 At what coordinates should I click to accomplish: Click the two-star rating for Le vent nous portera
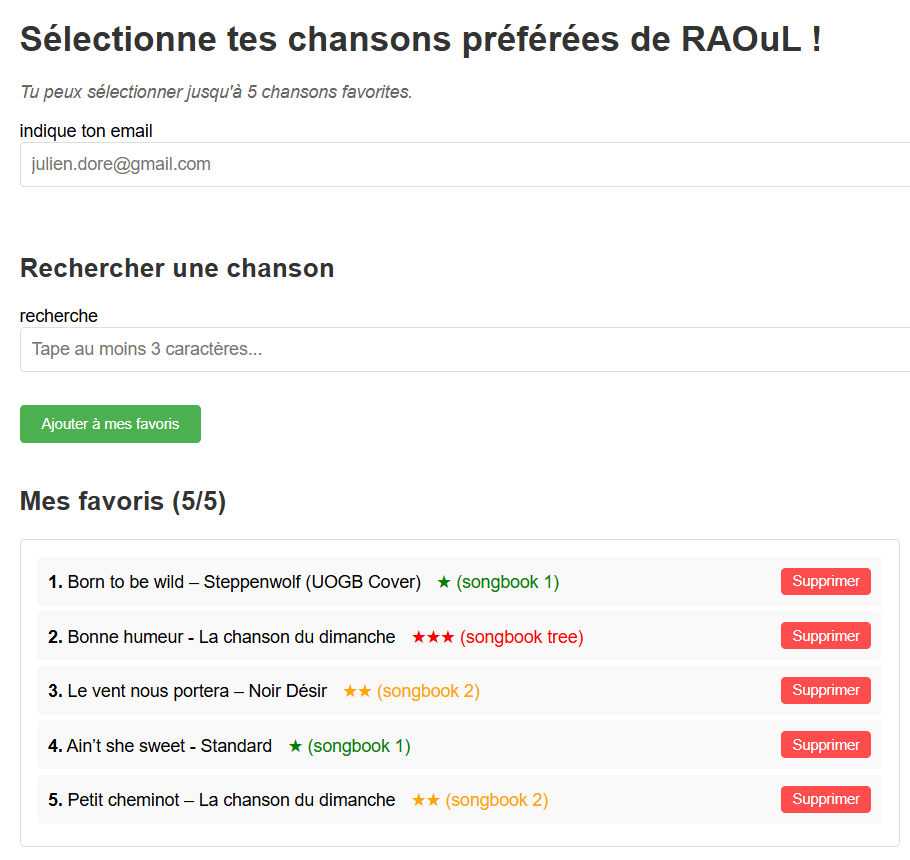360,690
